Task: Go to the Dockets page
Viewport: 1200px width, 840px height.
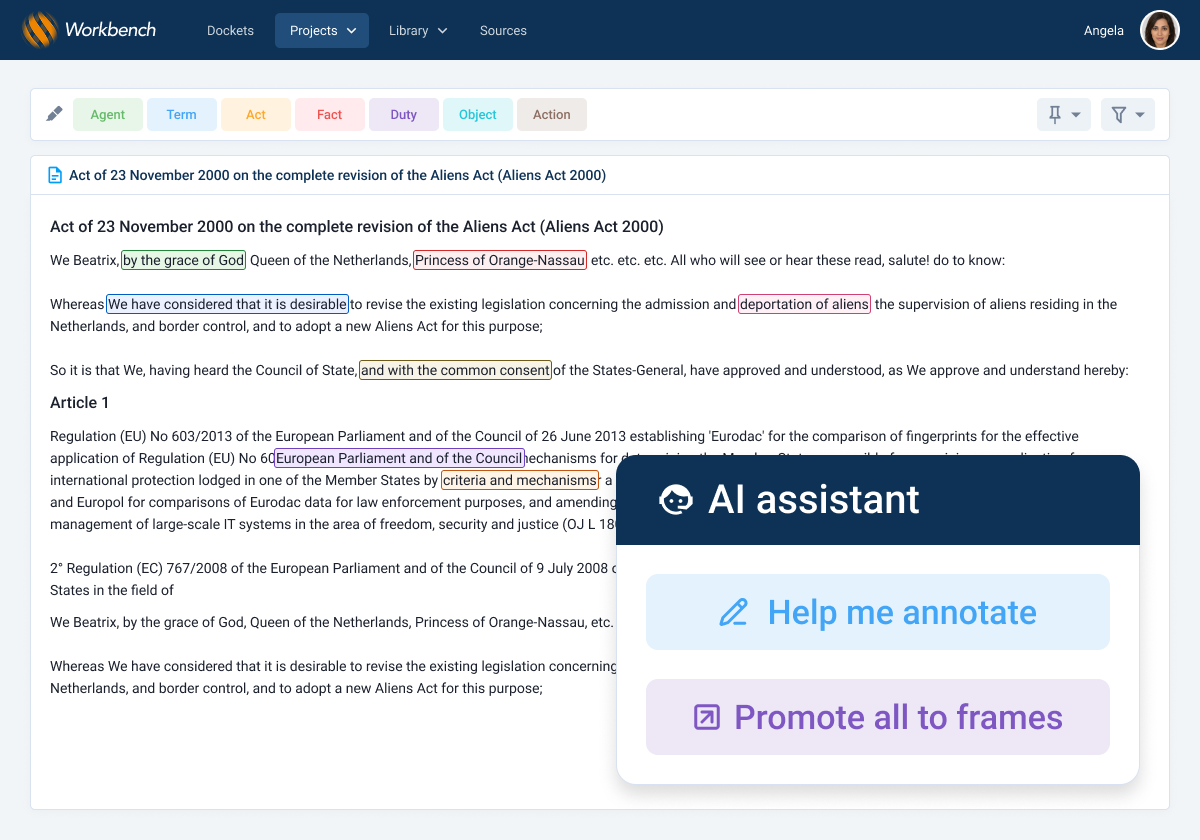Action: 230,30
